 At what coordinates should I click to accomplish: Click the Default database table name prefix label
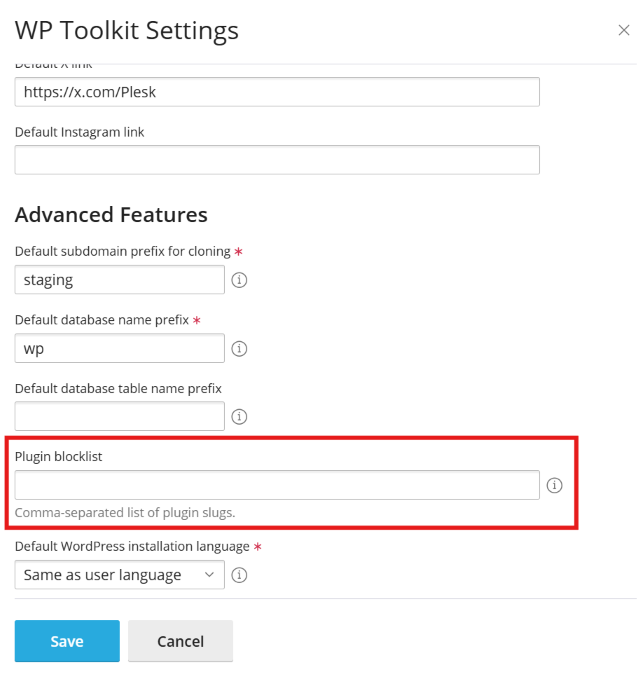tap(117, 388)
